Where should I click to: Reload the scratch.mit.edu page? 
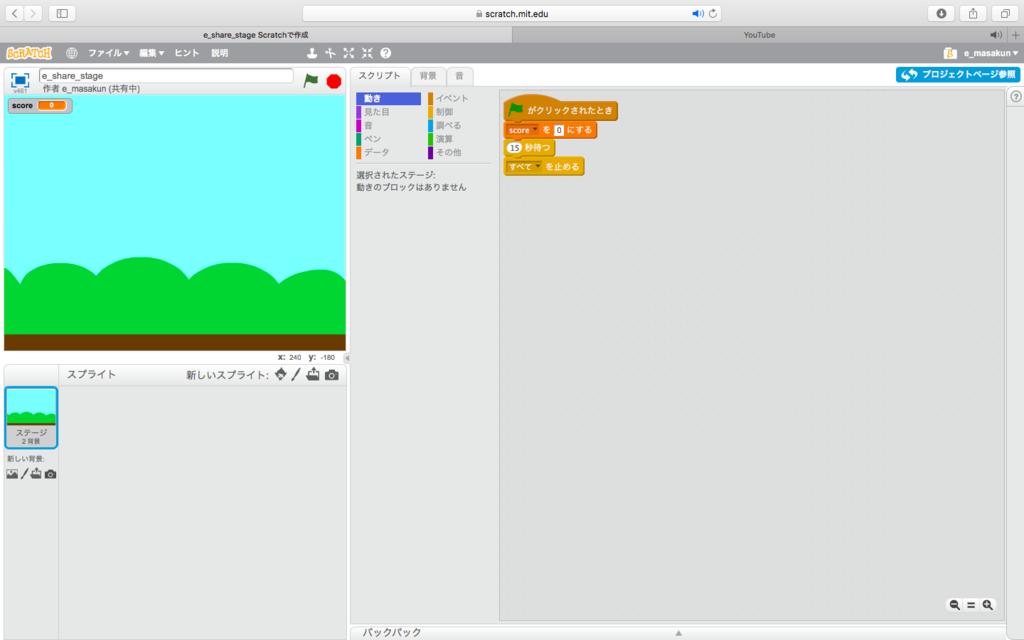(x=713, y=14)
